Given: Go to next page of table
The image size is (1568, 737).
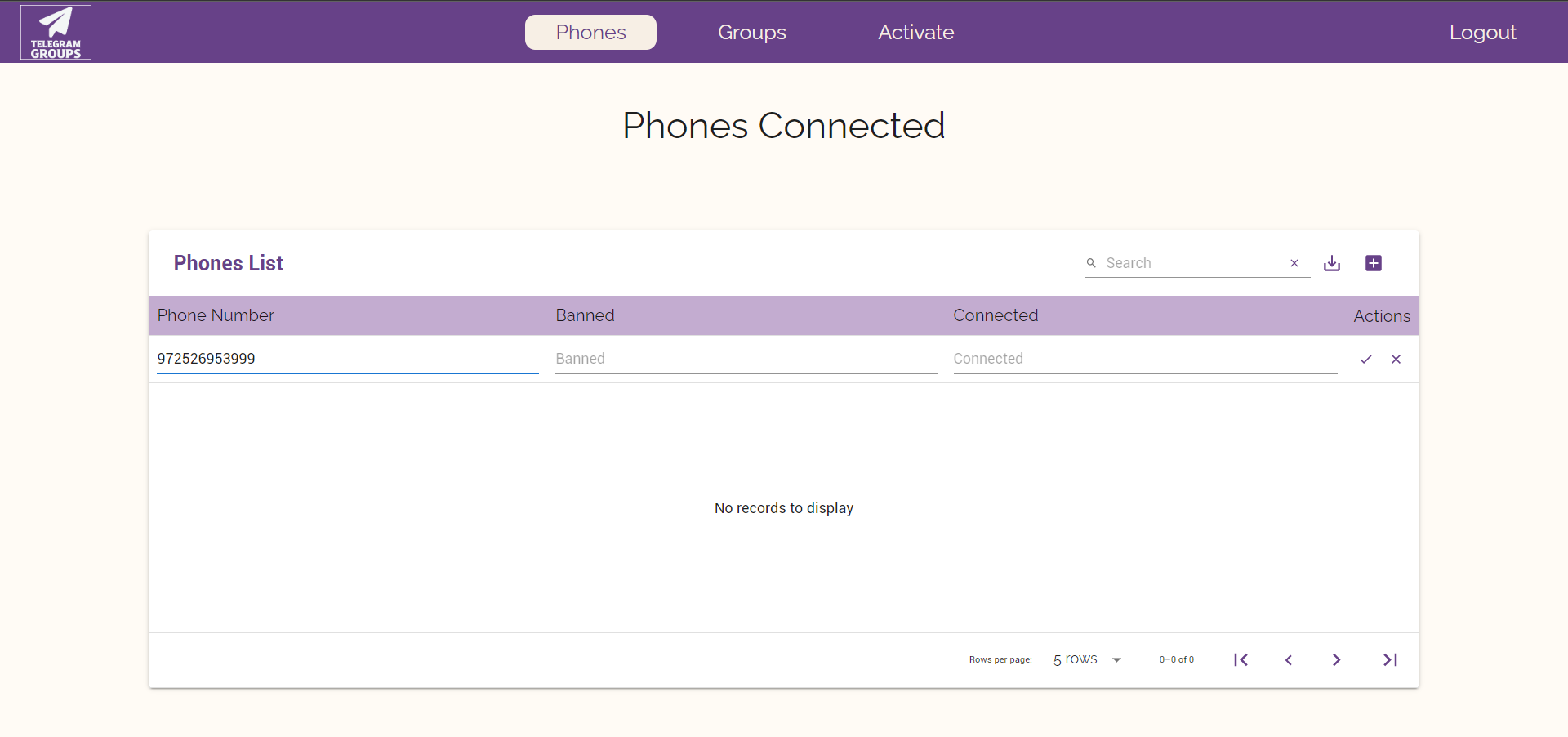Looking at the screenshot, I should point(1336,660).
